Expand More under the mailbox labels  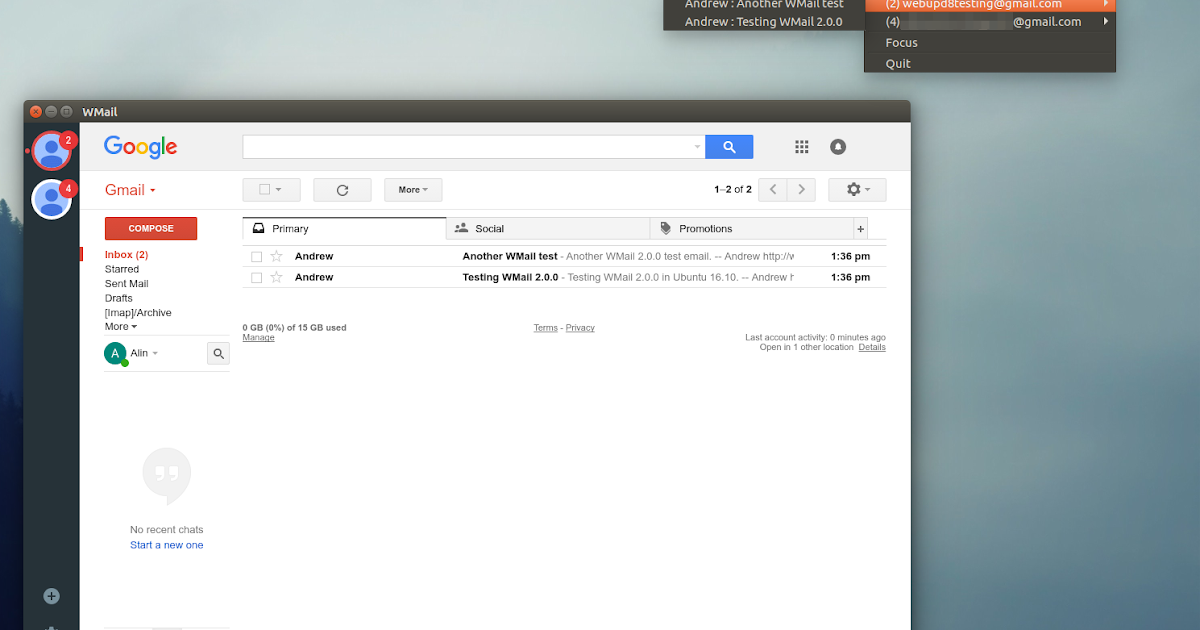119,326
